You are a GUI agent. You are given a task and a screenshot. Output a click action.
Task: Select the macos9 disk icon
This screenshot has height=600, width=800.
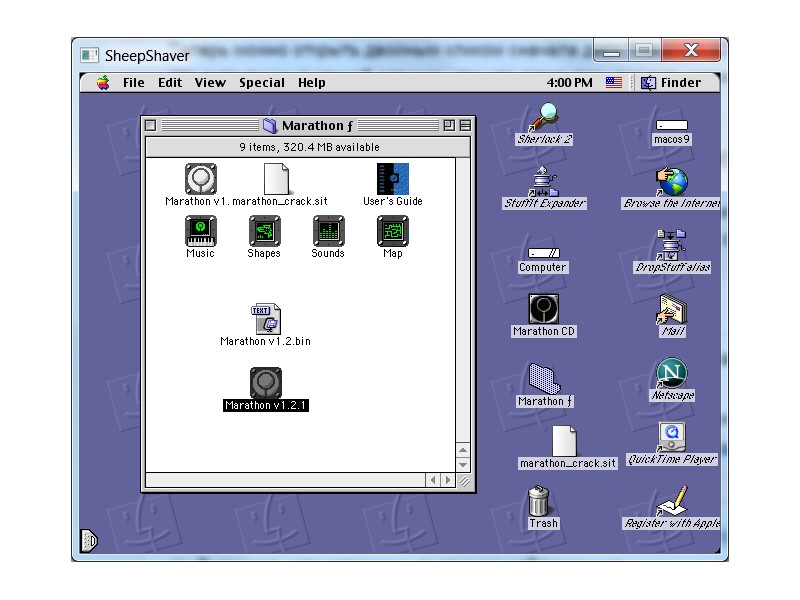pyautogui.click(x=671, y=125)
